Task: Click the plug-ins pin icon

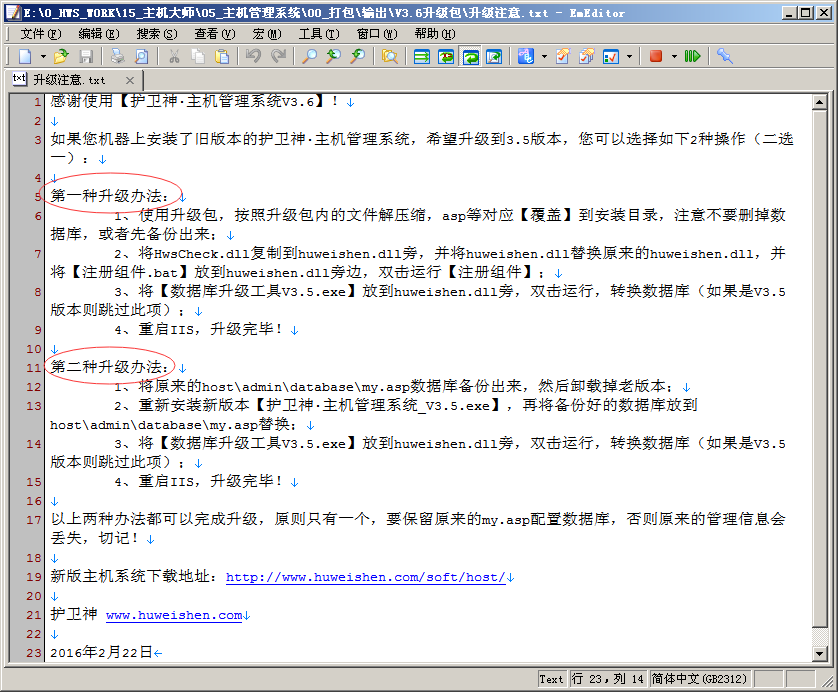Action: 725,56
